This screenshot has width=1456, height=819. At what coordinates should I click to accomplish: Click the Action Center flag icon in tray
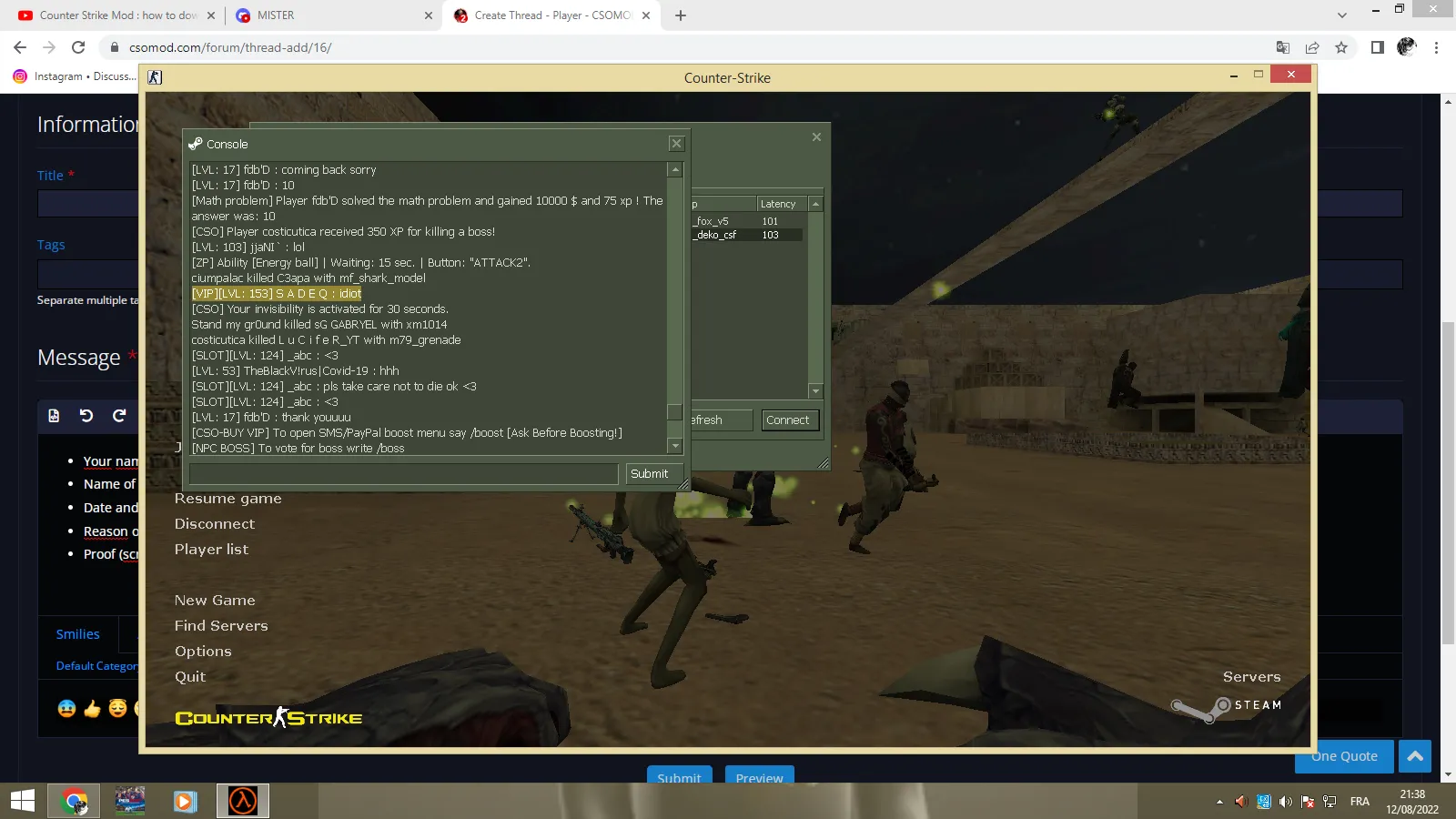1308,802
